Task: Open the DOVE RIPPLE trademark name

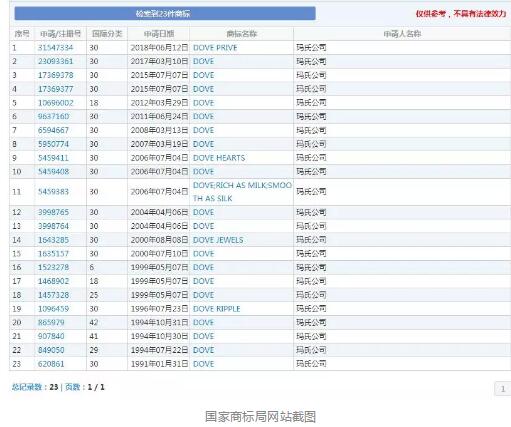Action: pyautogui.click(x=217, y=309)
